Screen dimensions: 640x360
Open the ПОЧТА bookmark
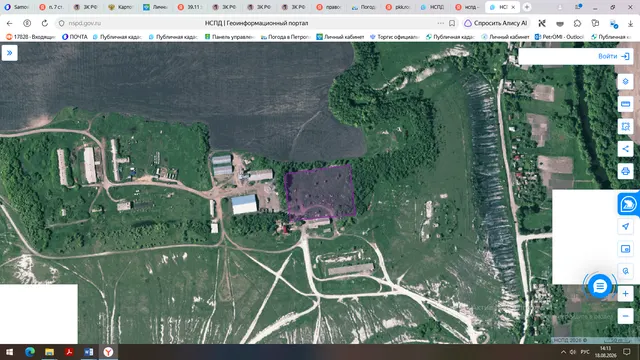click(75, 37)
